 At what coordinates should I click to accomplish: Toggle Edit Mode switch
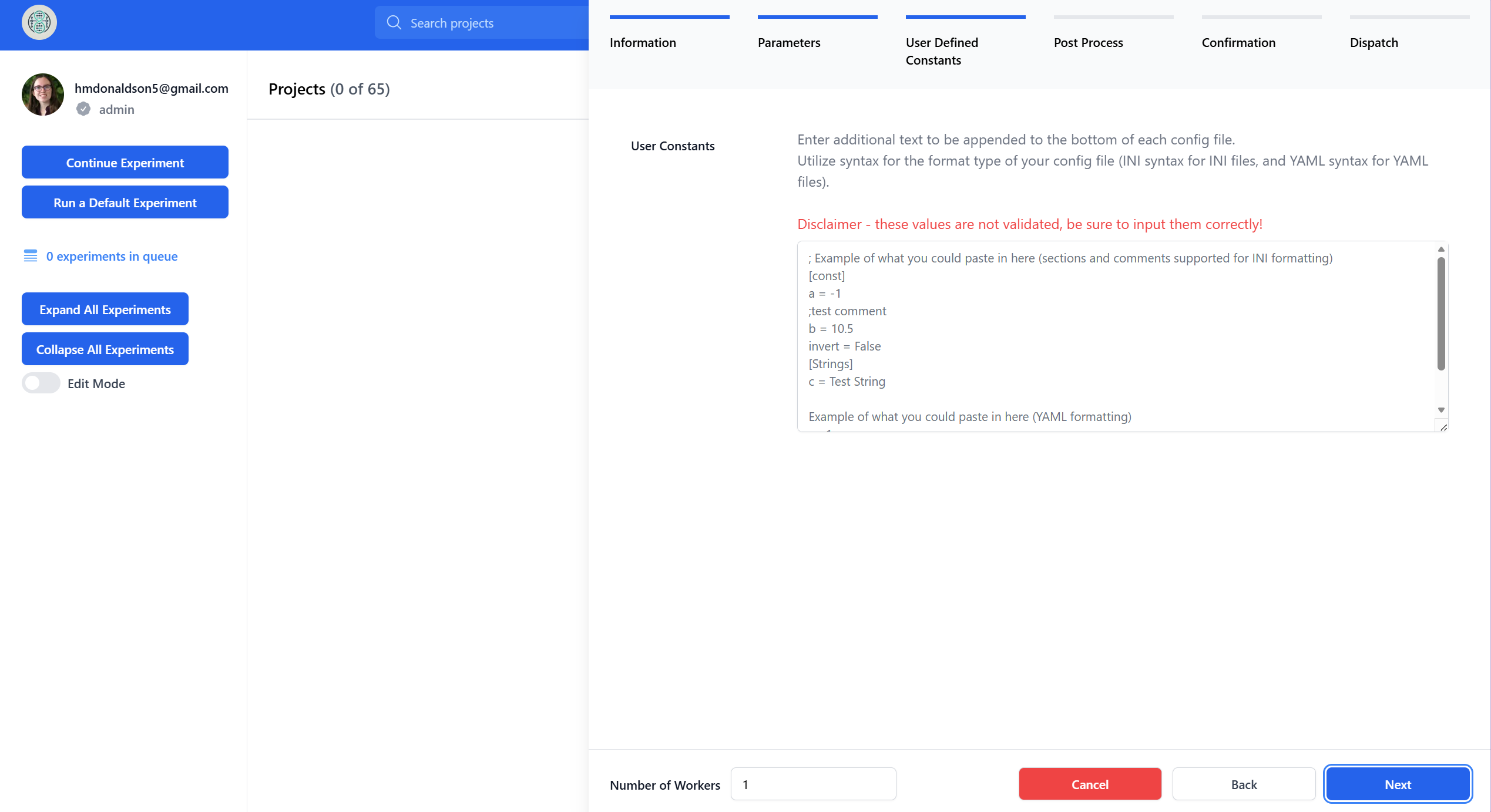(41, 383)
